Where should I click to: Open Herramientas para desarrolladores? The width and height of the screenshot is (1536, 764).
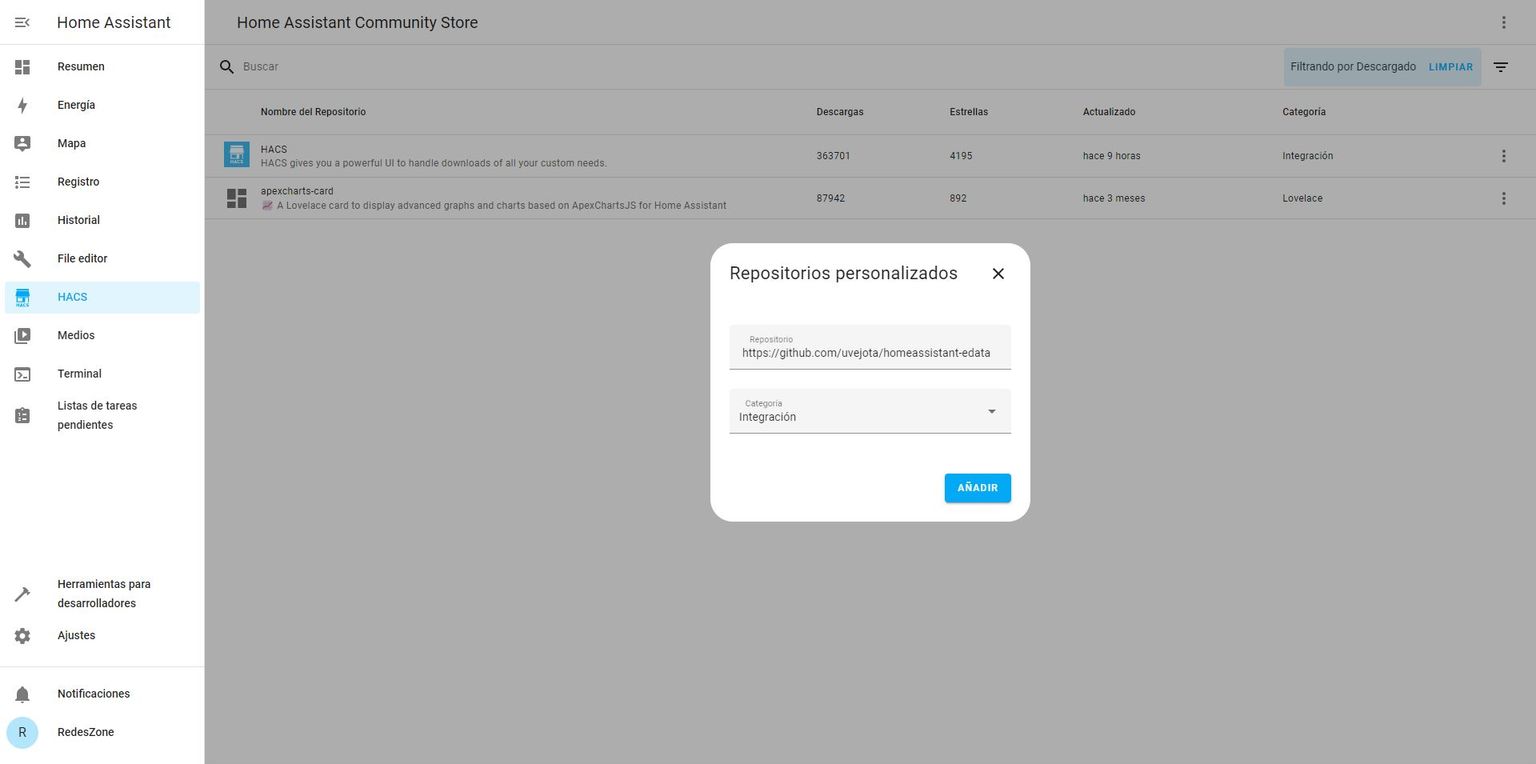102,594
